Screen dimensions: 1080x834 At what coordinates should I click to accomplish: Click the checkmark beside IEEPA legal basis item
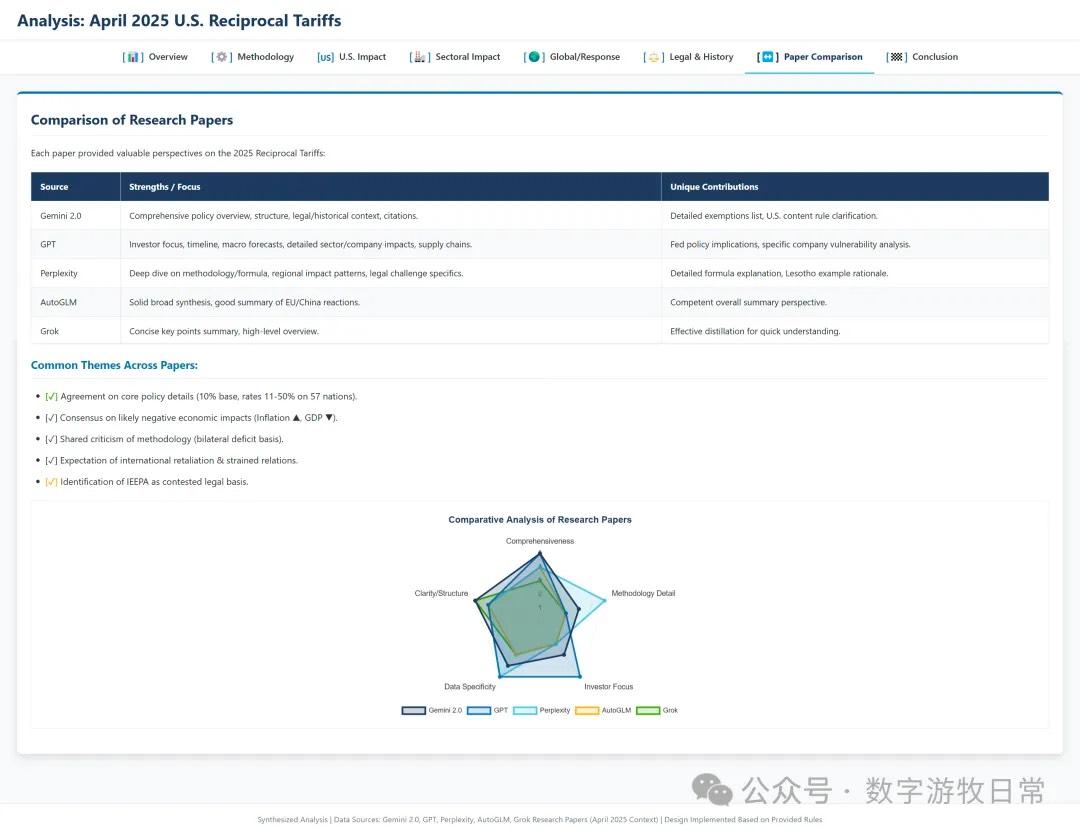[x=51, y=482]
